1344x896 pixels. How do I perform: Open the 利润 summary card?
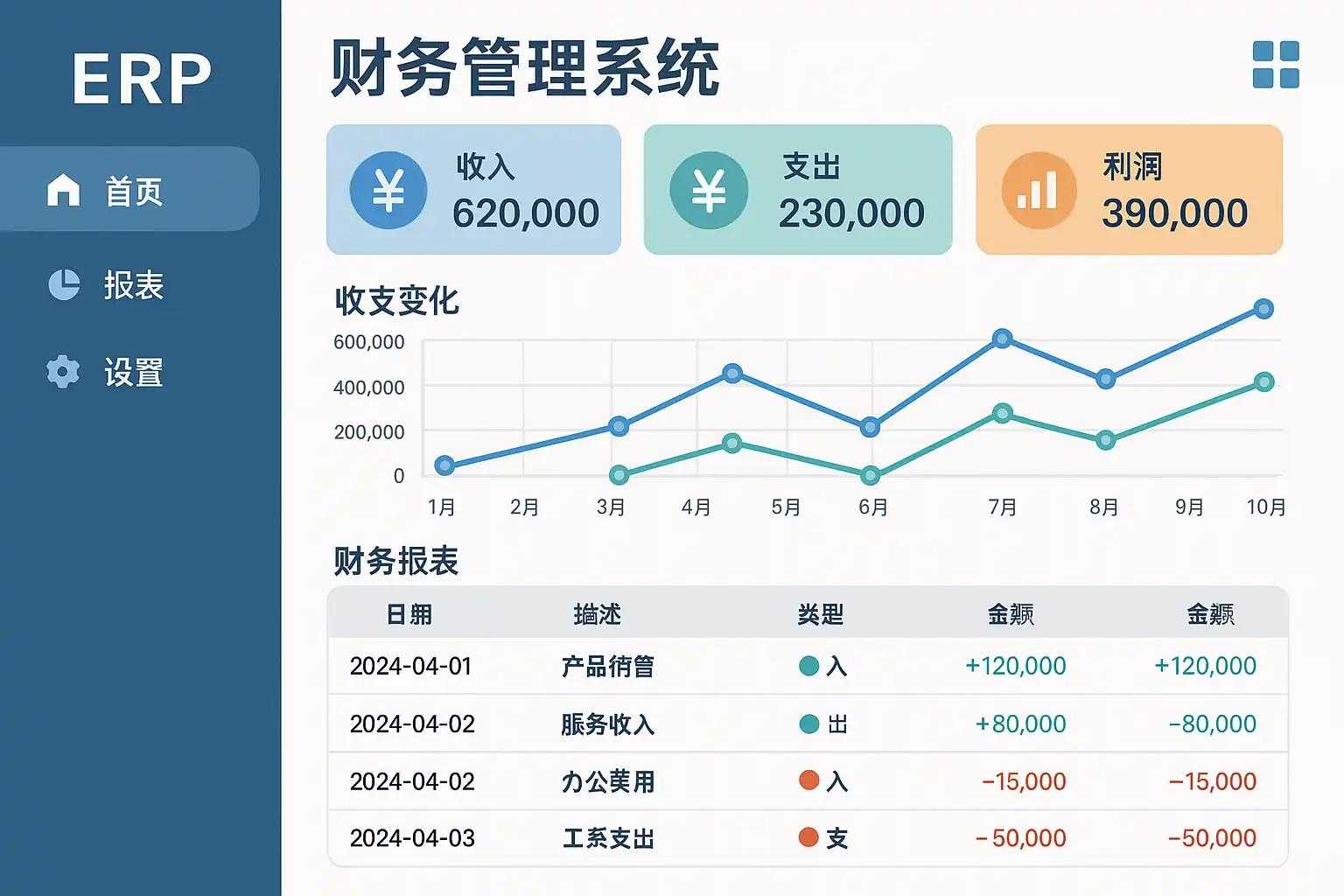pyautogui.click(x=1130, y=190)
